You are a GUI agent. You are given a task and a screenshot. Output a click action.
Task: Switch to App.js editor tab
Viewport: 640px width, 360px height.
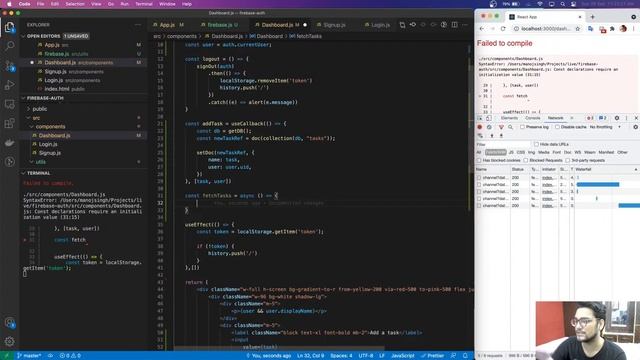167,25
